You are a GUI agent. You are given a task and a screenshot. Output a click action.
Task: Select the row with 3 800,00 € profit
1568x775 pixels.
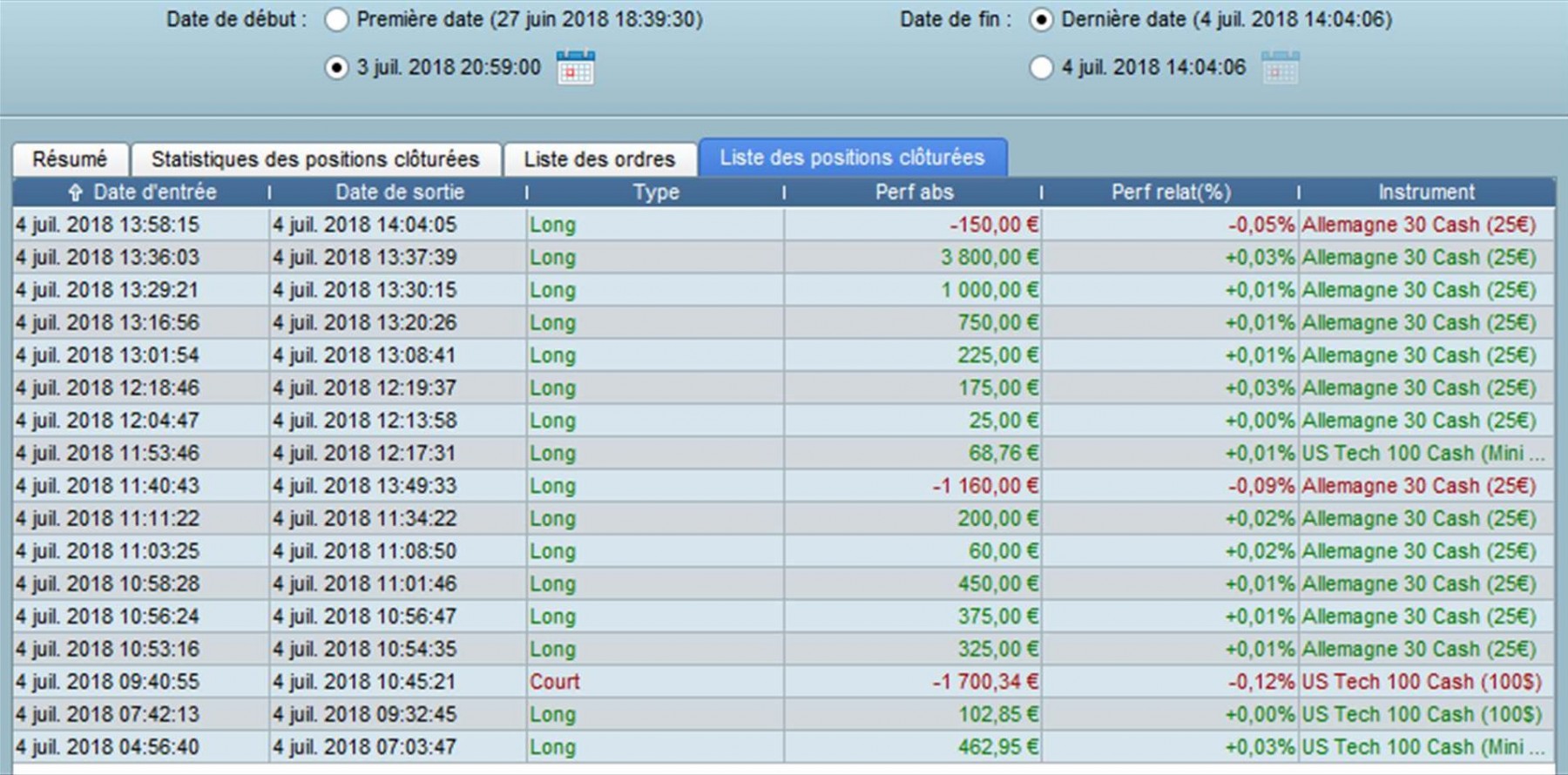(x=784, y=258)
